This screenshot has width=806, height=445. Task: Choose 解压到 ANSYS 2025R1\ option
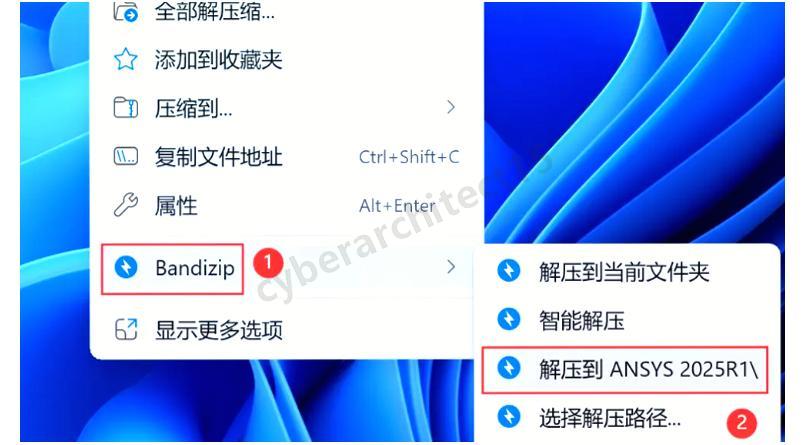(625, 369)
